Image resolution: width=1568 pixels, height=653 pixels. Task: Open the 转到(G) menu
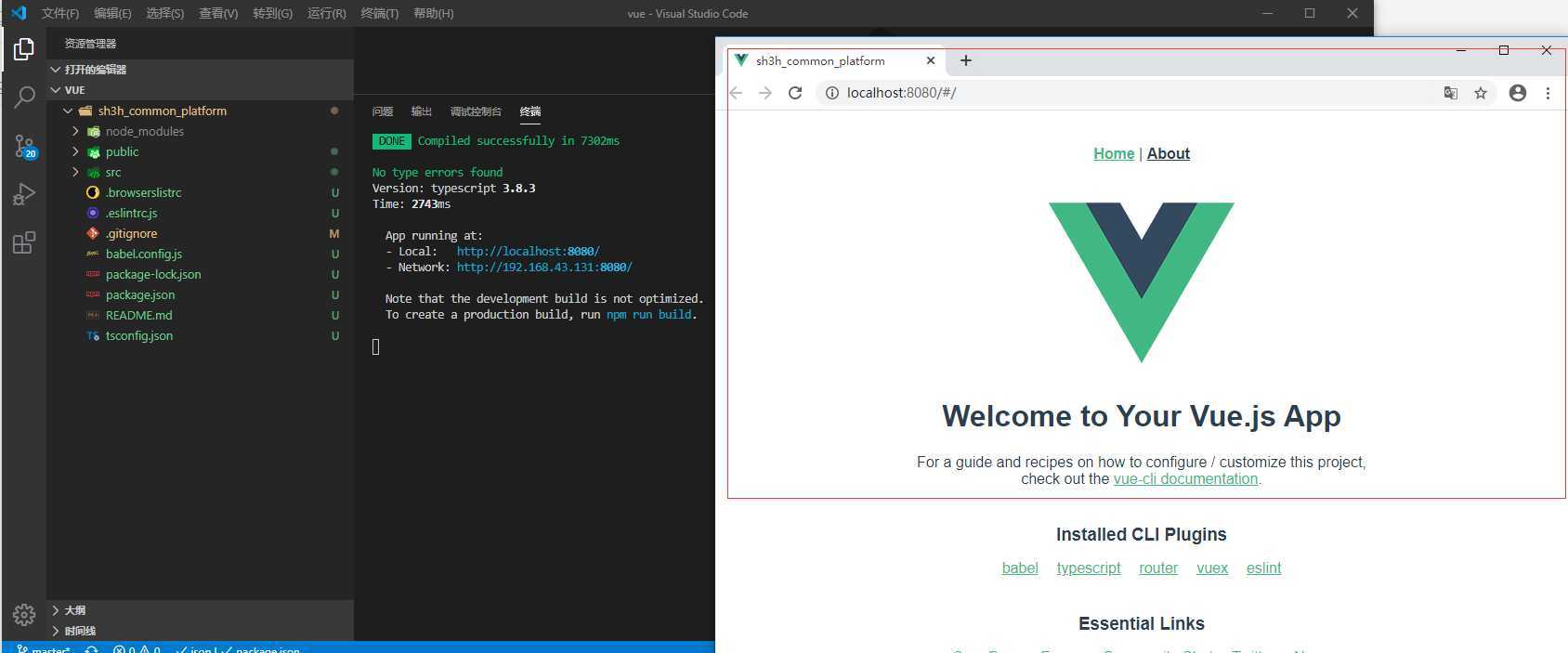(272, 13)
